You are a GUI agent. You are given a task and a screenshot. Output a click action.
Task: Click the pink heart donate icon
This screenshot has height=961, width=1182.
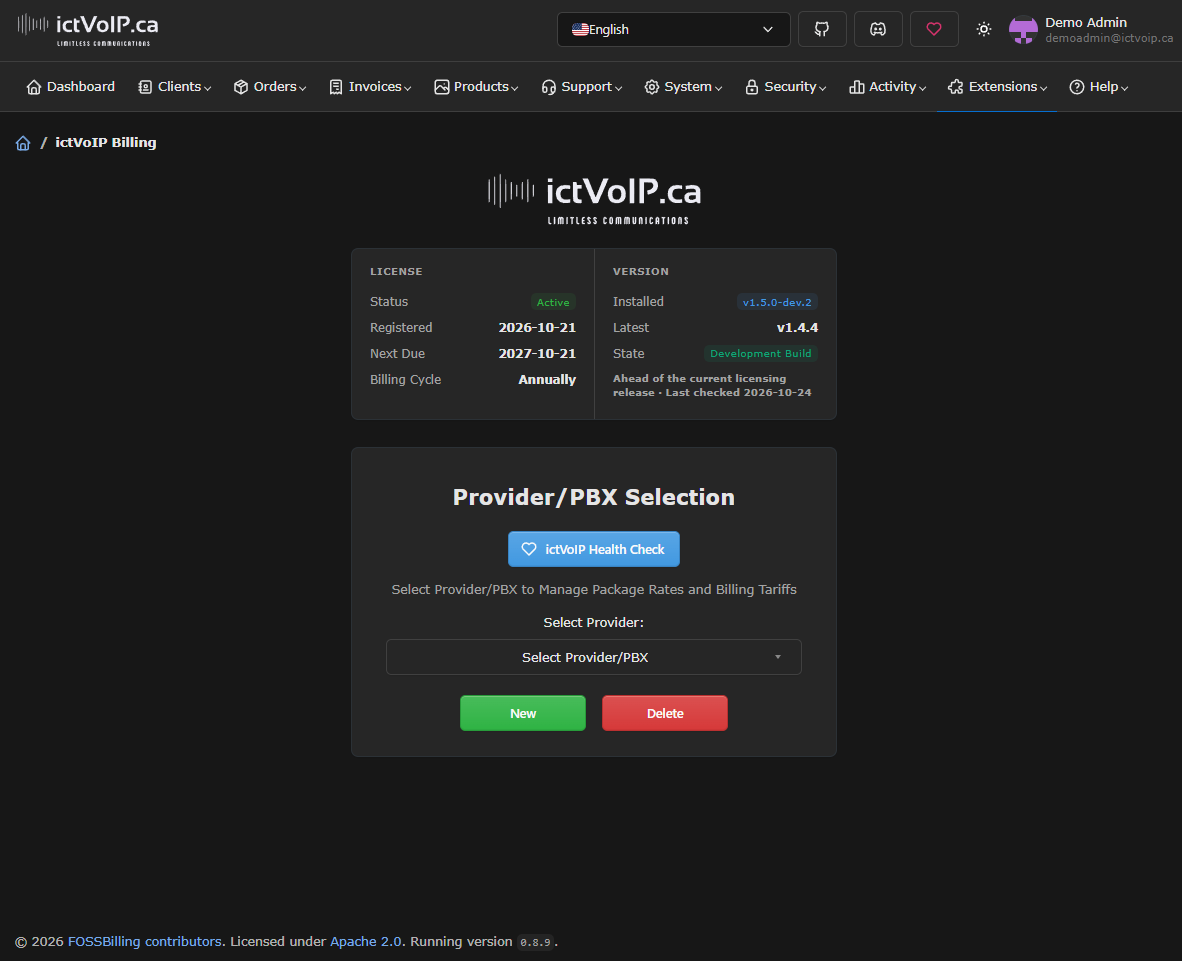click(x=934, y=29)
